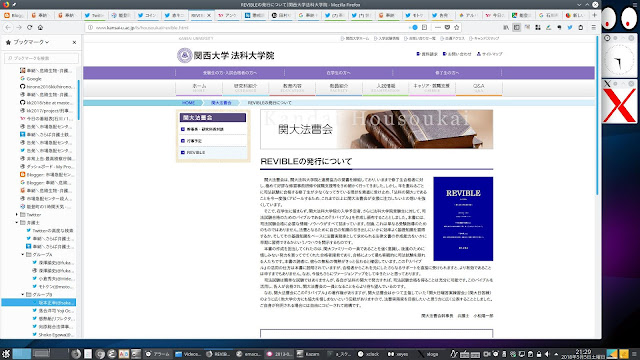
Task: Collapse the グループA bookmark folder
Action: 23,254
